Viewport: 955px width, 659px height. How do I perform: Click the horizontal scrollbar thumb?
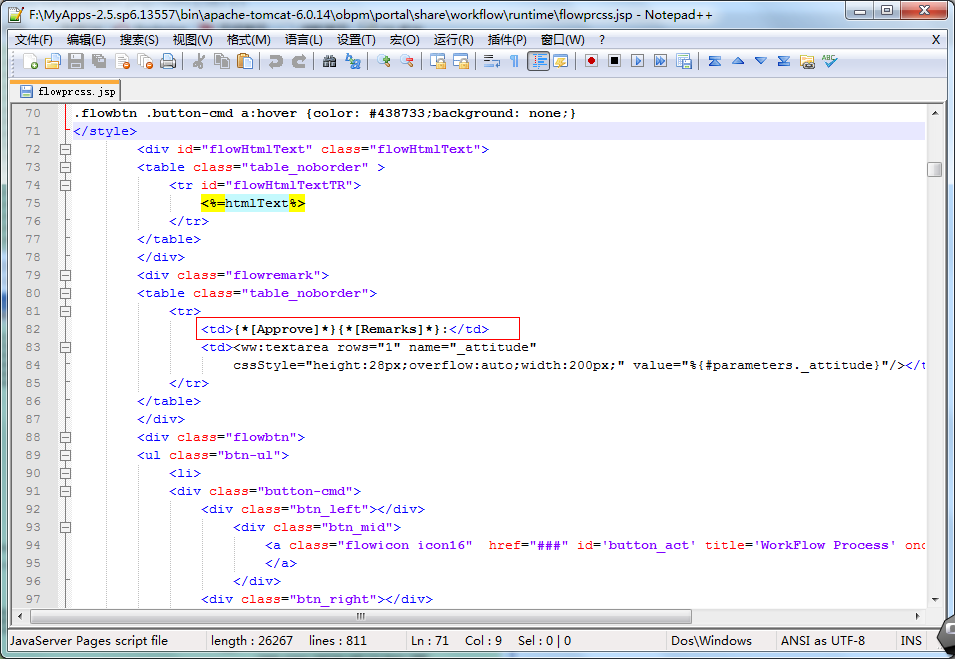point(361,616)
